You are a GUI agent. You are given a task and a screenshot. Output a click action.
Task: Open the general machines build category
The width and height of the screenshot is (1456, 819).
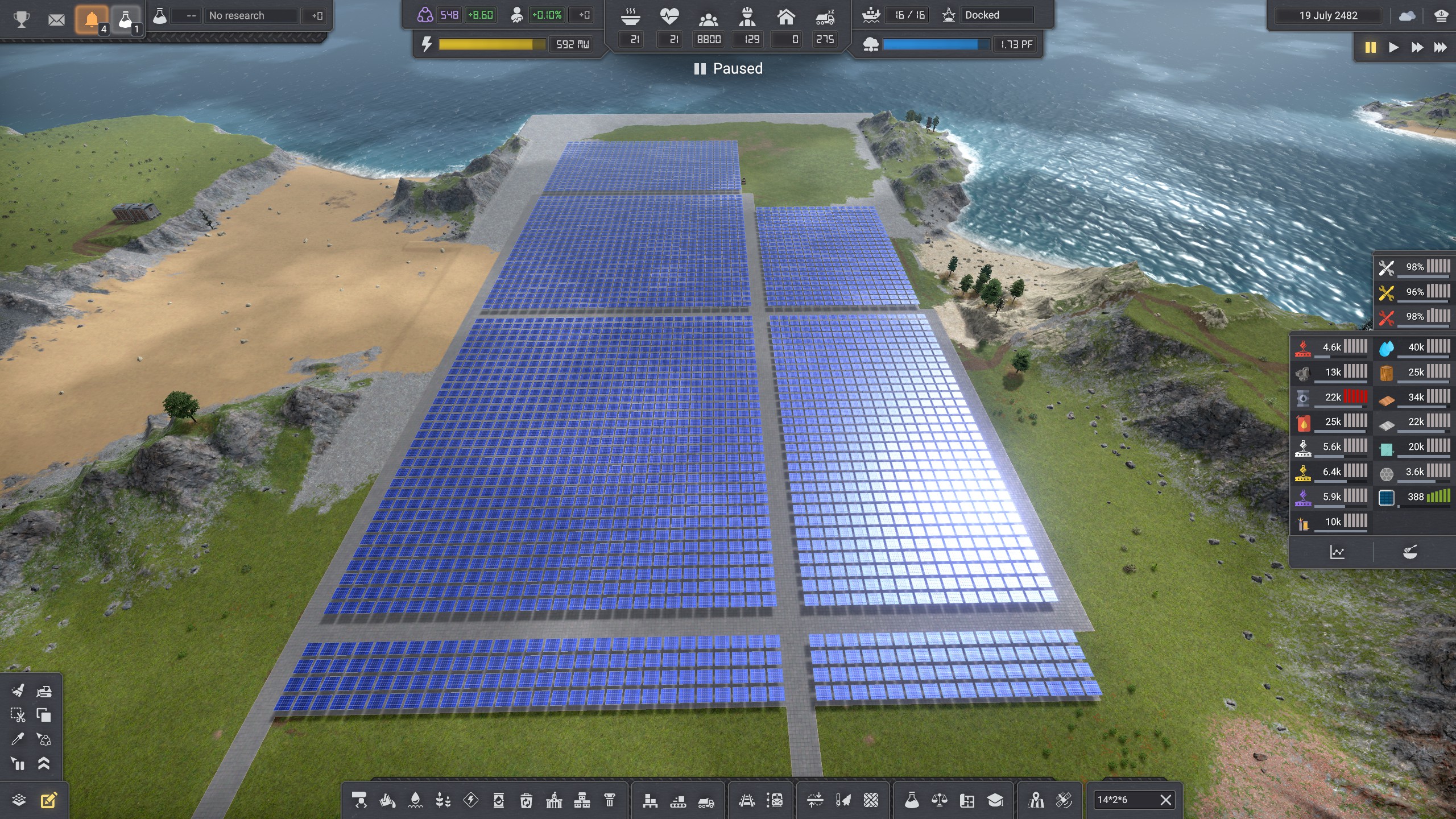pyautogui.click(x=359, y=800)
